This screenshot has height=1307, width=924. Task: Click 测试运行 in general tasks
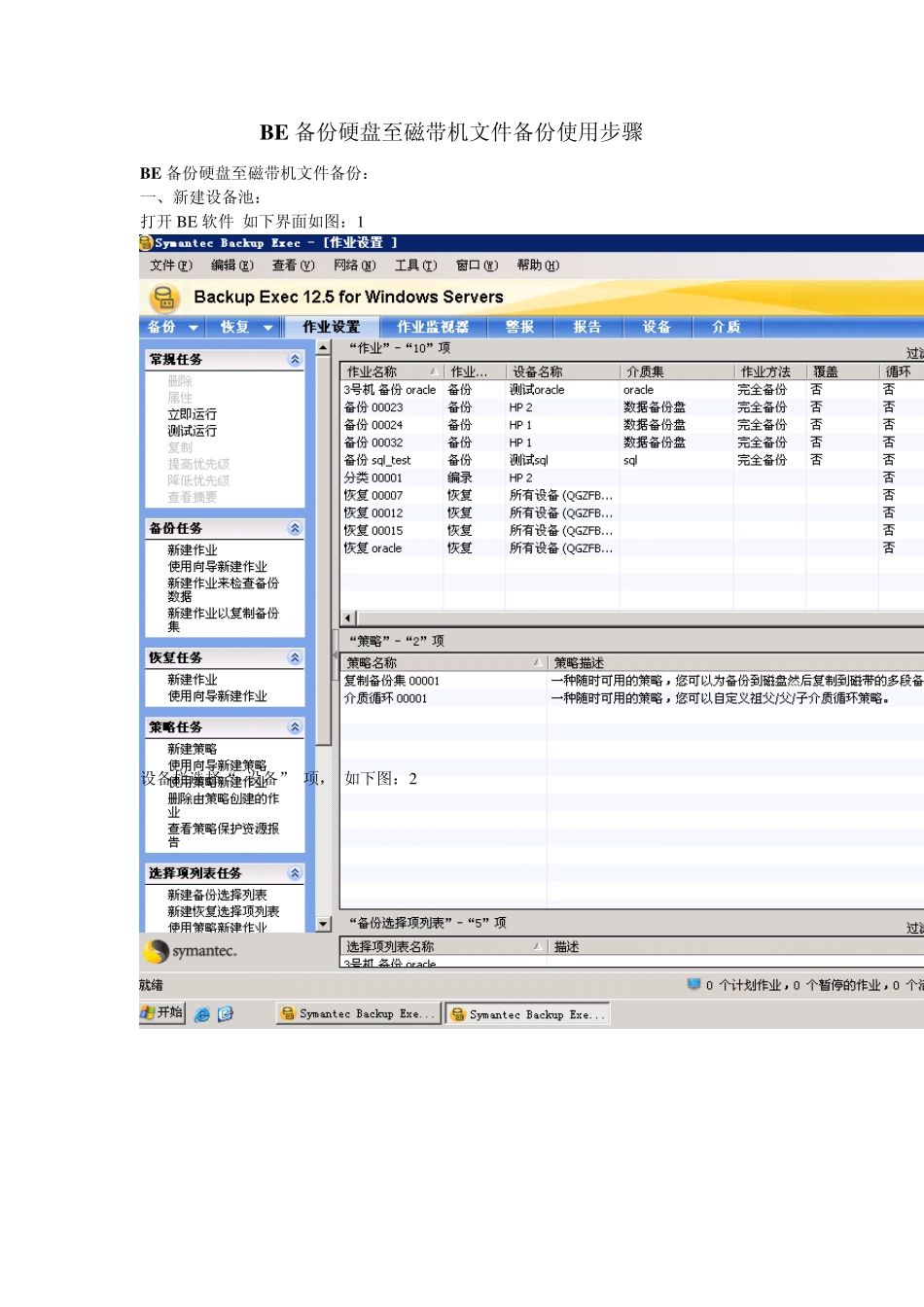[x=192, y=431]
